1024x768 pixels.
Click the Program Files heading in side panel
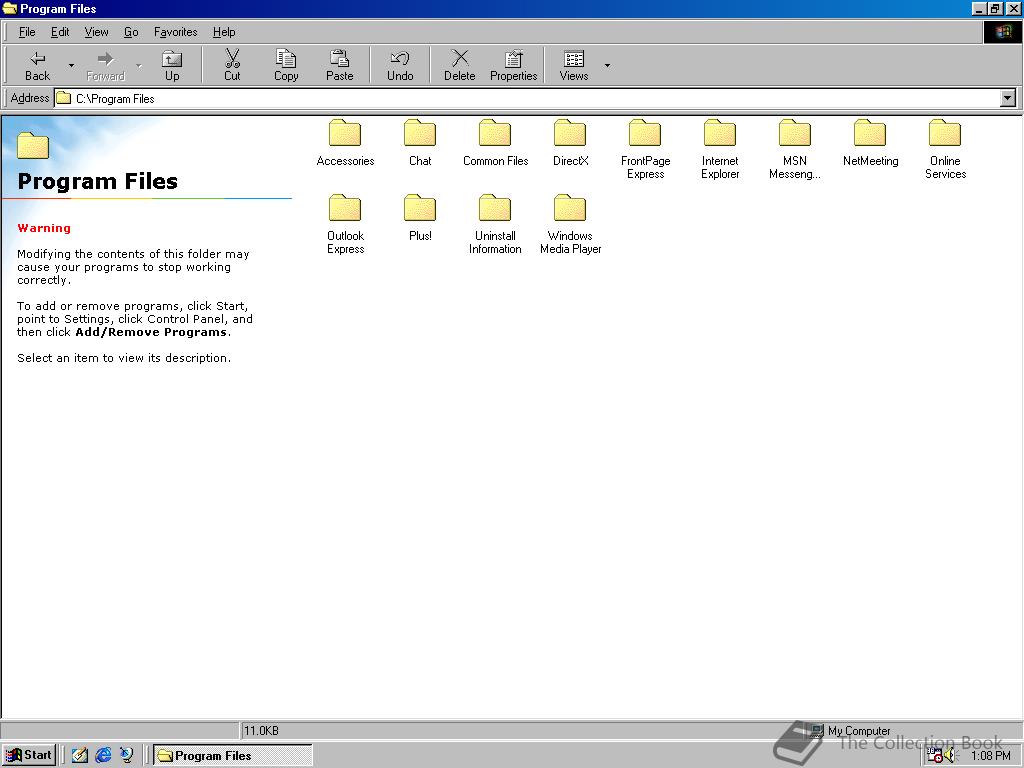tap(97, 181)
